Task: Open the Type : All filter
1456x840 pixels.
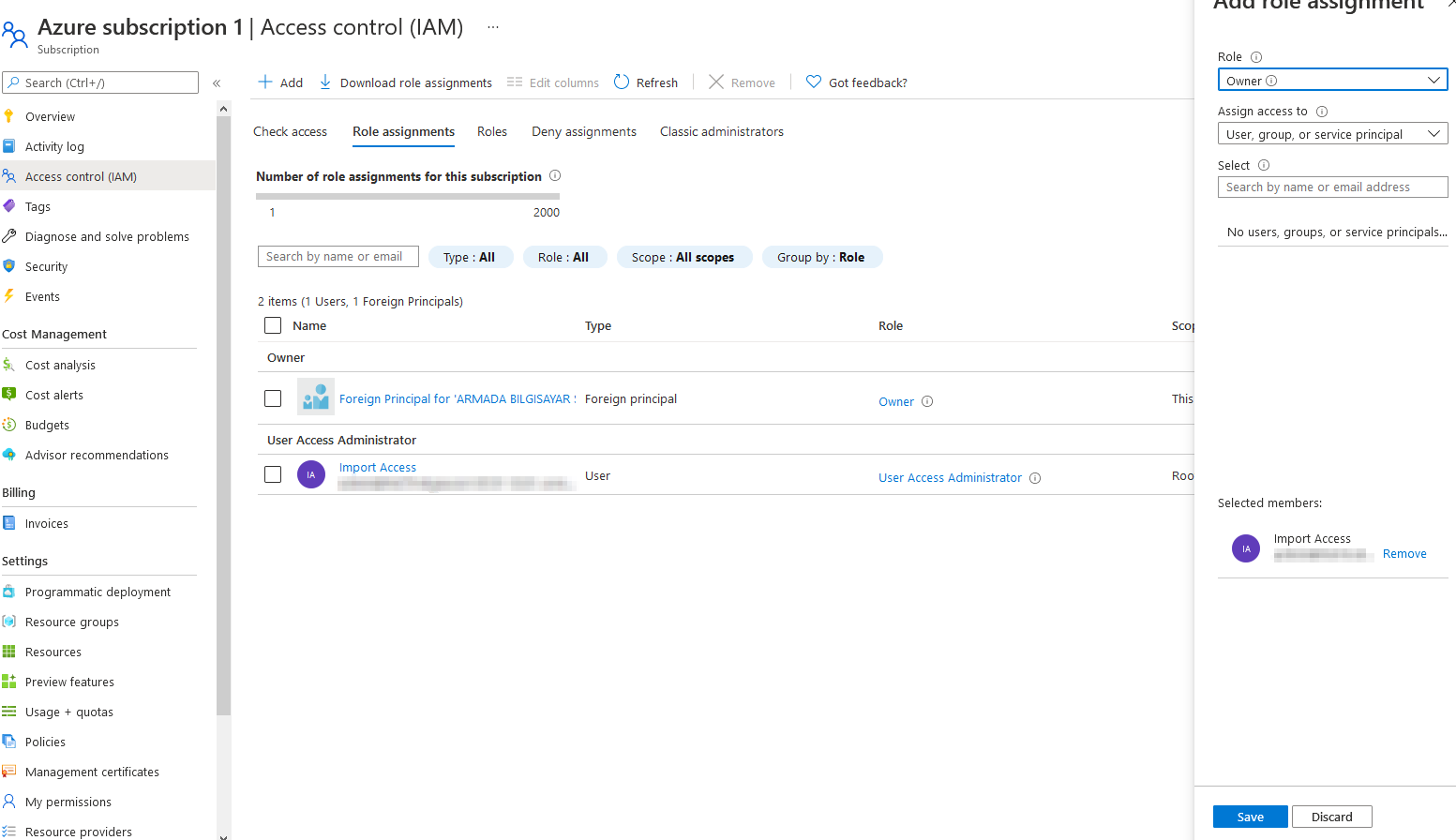Action: [471, 257]
